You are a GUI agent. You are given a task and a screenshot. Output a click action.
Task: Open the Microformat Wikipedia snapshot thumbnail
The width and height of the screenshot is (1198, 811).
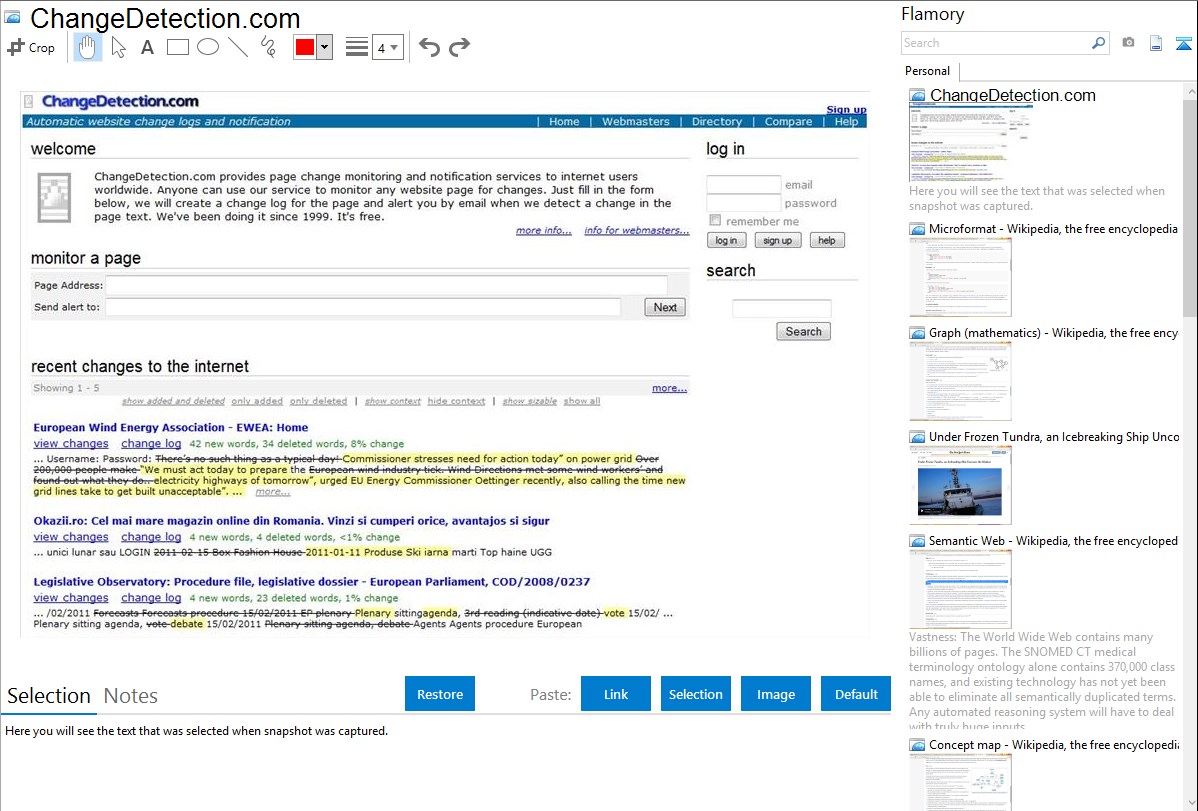click(x=960, y=277)
